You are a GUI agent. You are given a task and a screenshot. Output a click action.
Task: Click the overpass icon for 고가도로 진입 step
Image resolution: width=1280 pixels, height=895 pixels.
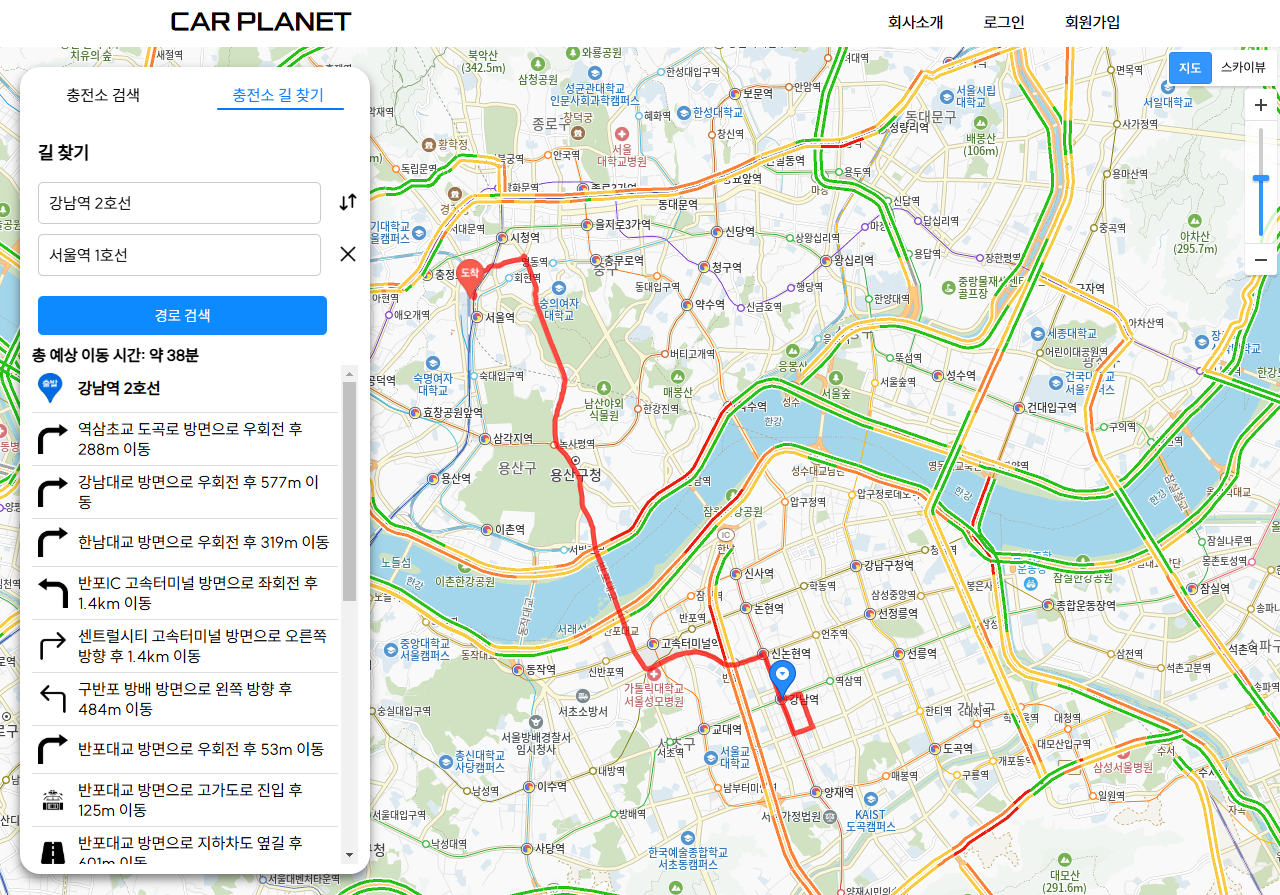pyautogui.click(x=52, y=800)
